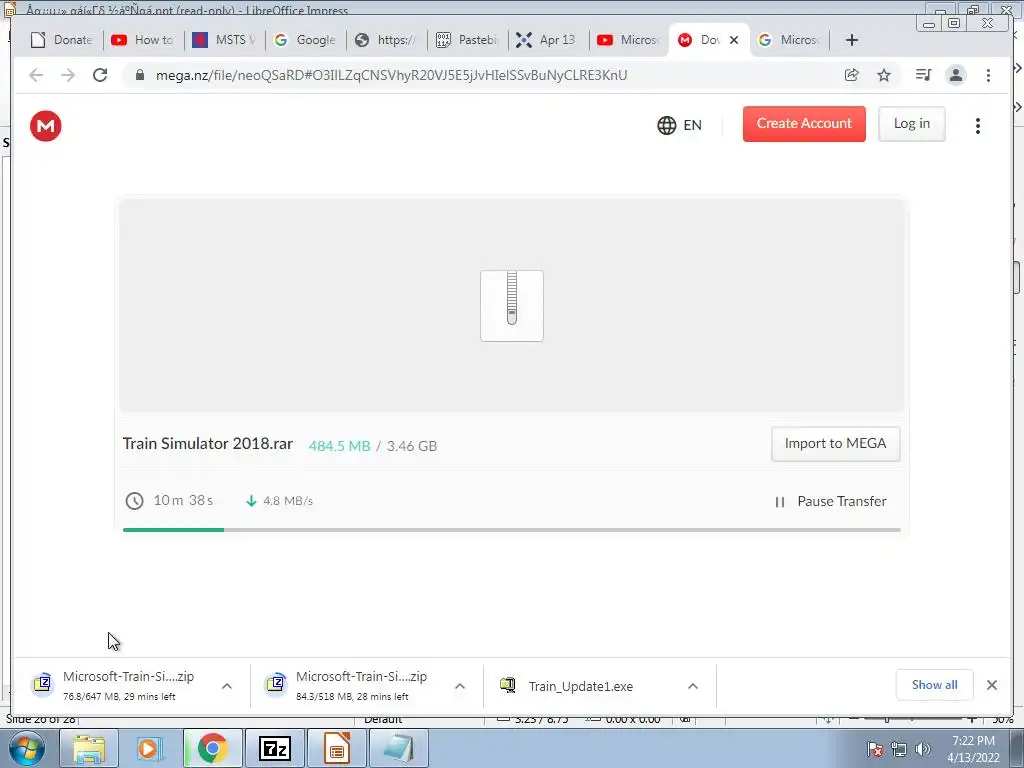Click Show all downloads
Image resolution: width=1024 pixels, height=768 pixels.
(935, 685)
